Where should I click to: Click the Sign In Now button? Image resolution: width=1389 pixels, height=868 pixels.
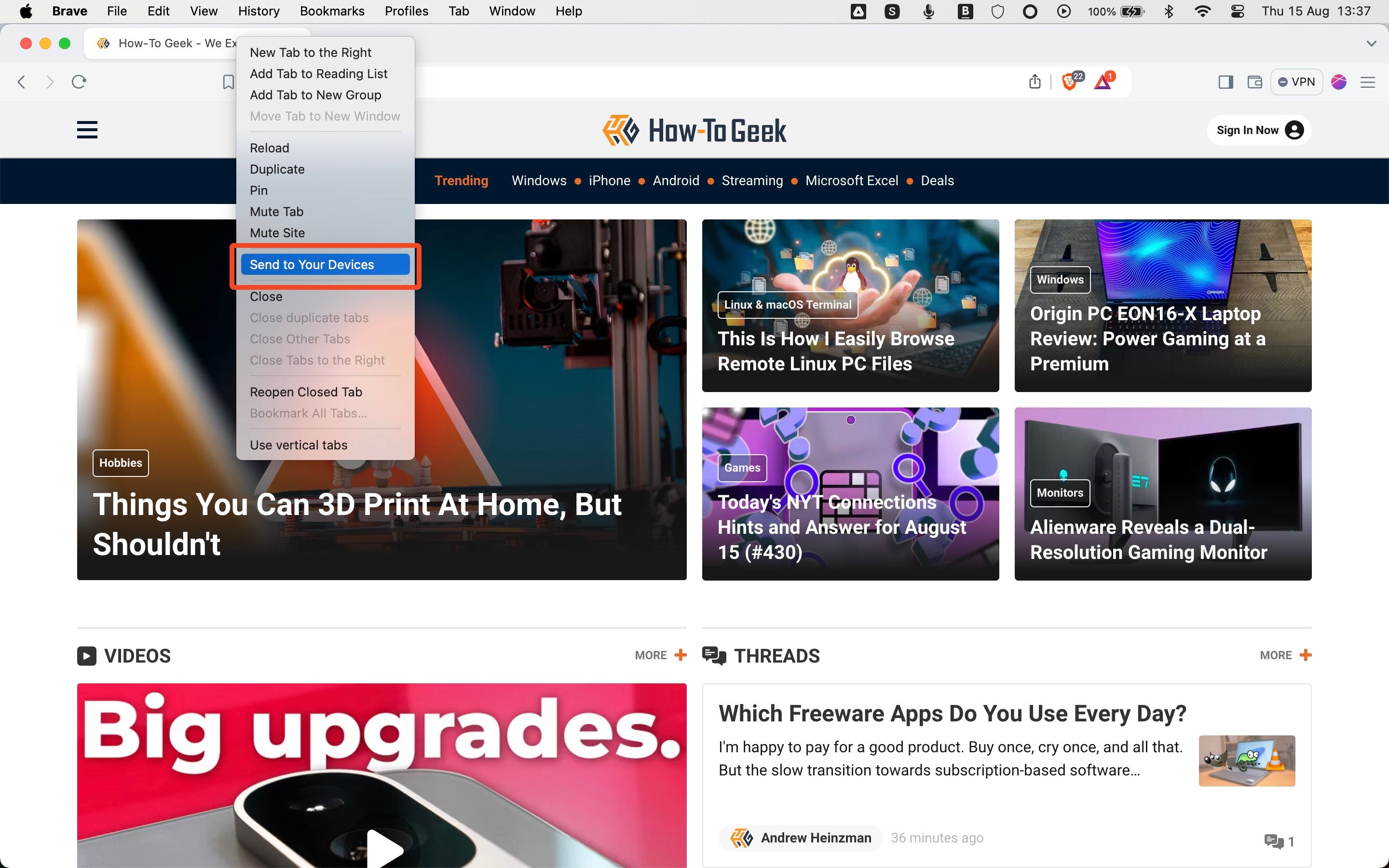pos(1259,129)
